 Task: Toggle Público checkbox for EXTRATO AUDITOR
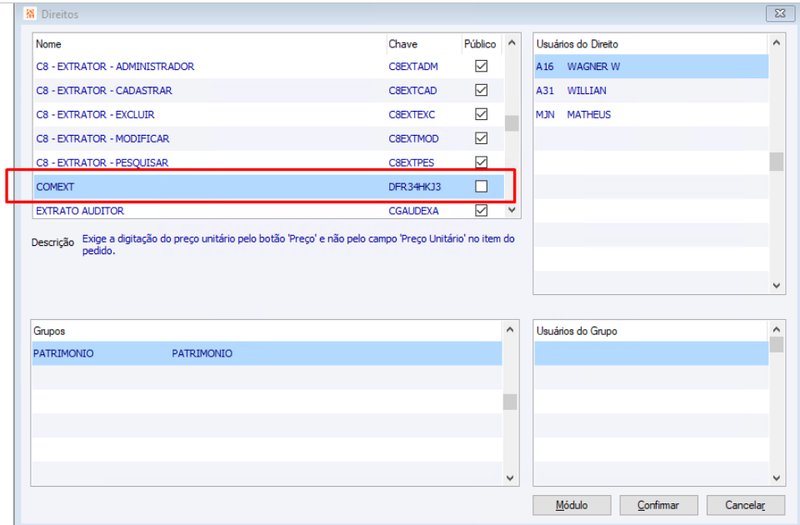tap(481, 210)
